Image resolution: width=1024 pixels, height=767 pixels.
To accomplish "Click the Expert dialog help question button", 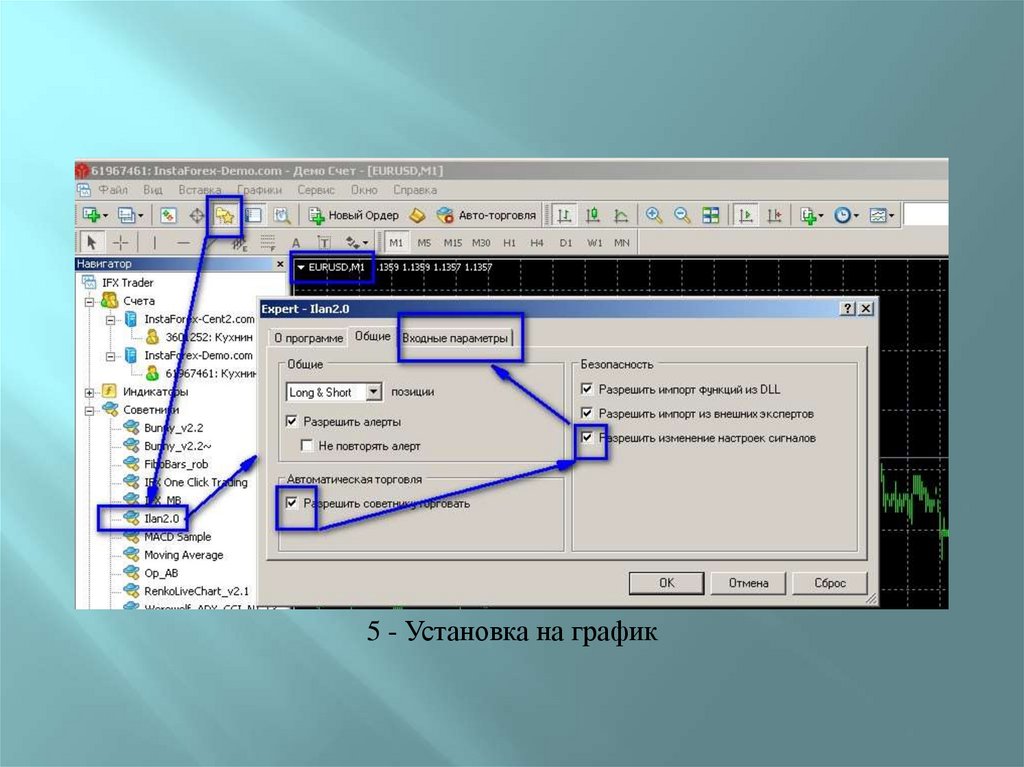I will click(848, 308).
